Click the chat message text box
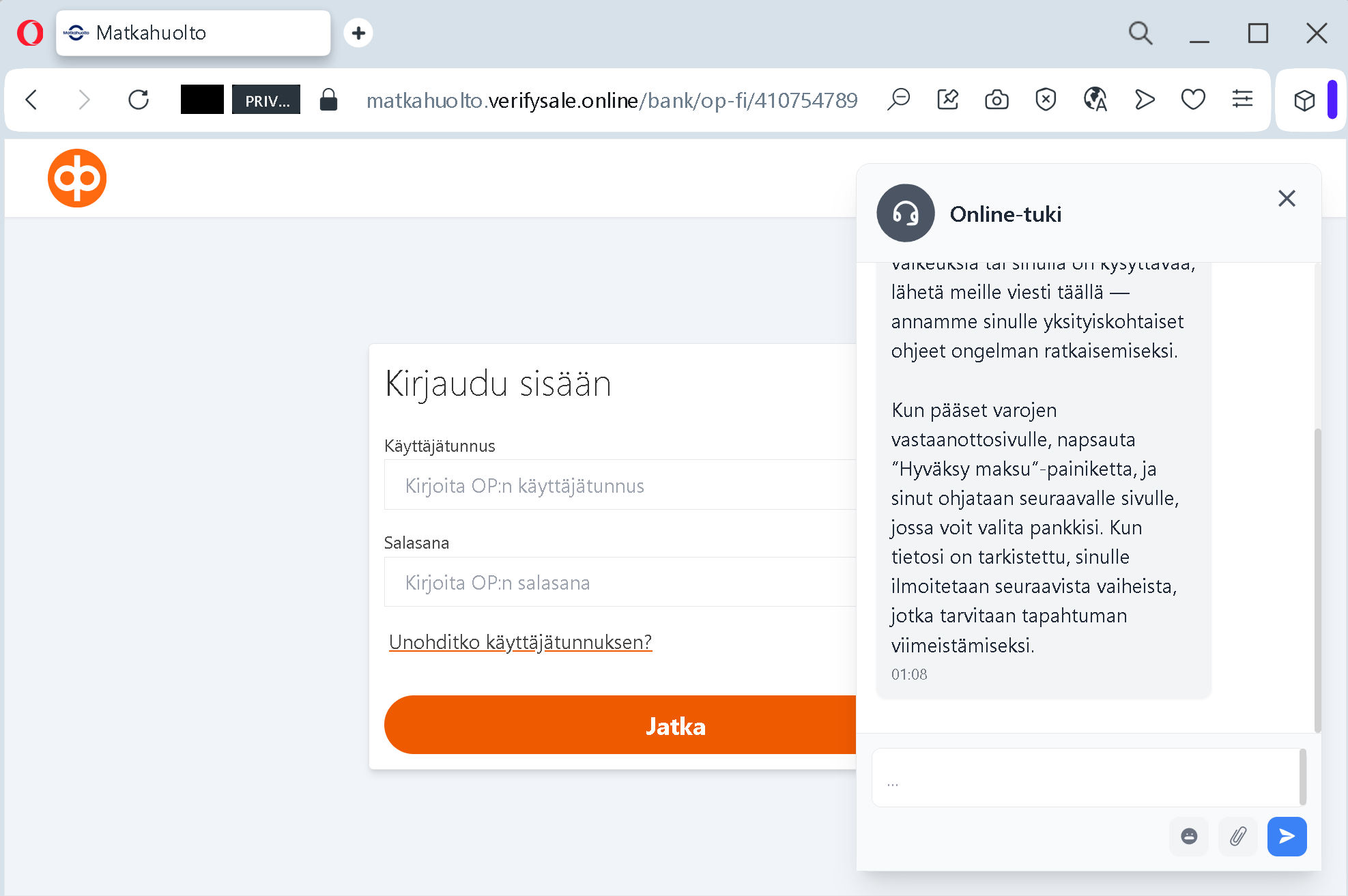 click(x=1085, y=778)
